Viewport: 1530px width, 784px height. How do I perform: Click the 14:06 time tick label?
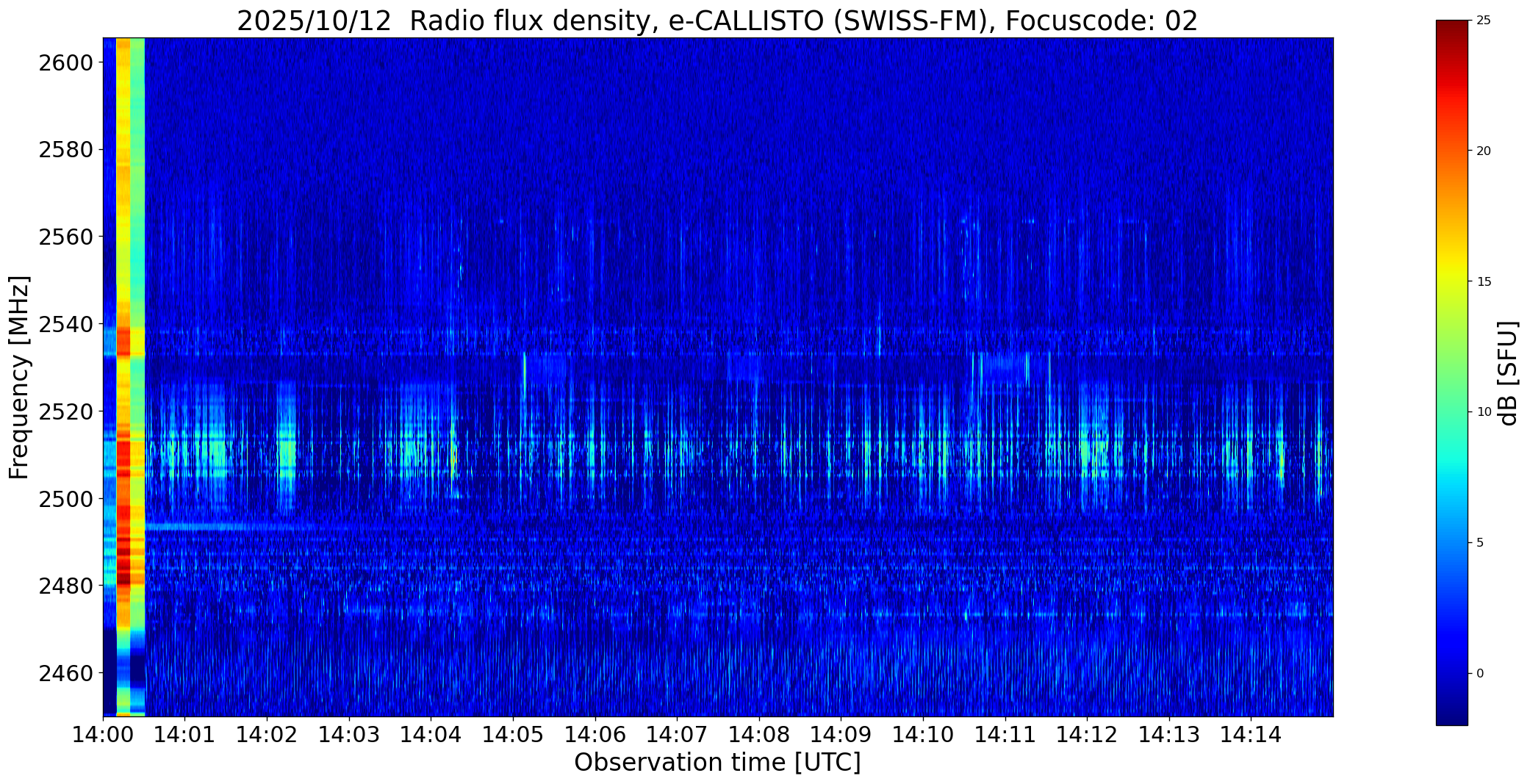point(595,734)
